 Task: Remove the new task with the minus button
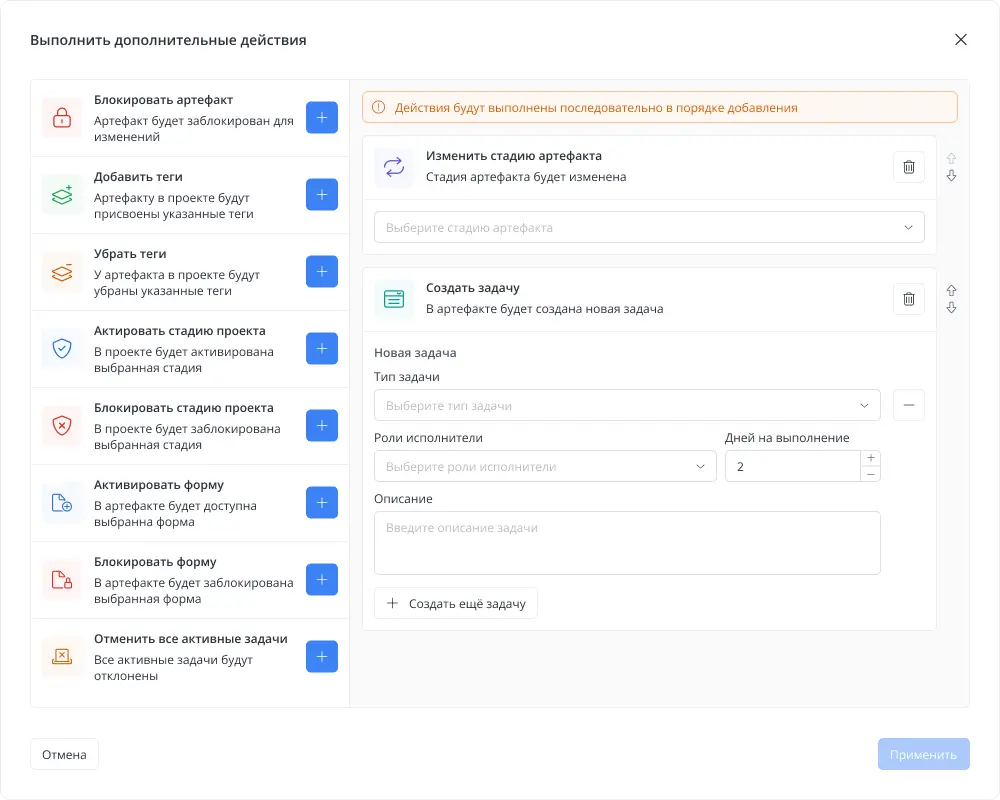pyautogui.click(x=909, y=405)
